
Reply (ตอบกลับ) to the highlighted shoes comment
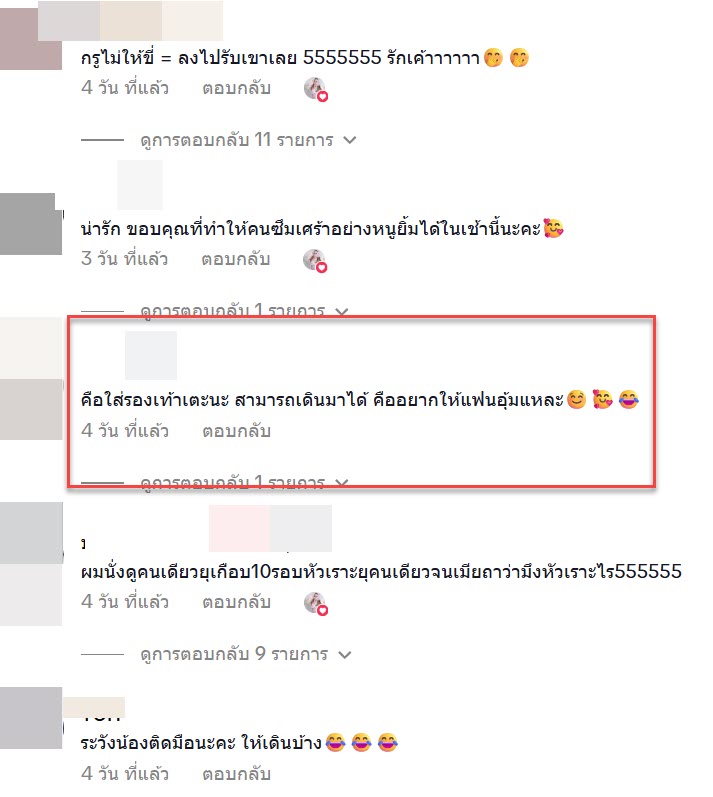(x=236, y=431)
